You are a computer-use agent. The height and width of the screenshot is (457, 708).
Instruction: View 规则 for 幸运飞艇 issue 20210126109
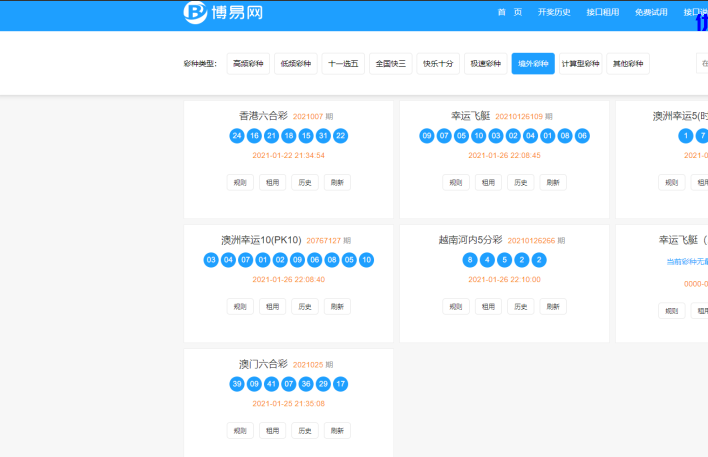(456, 182)
